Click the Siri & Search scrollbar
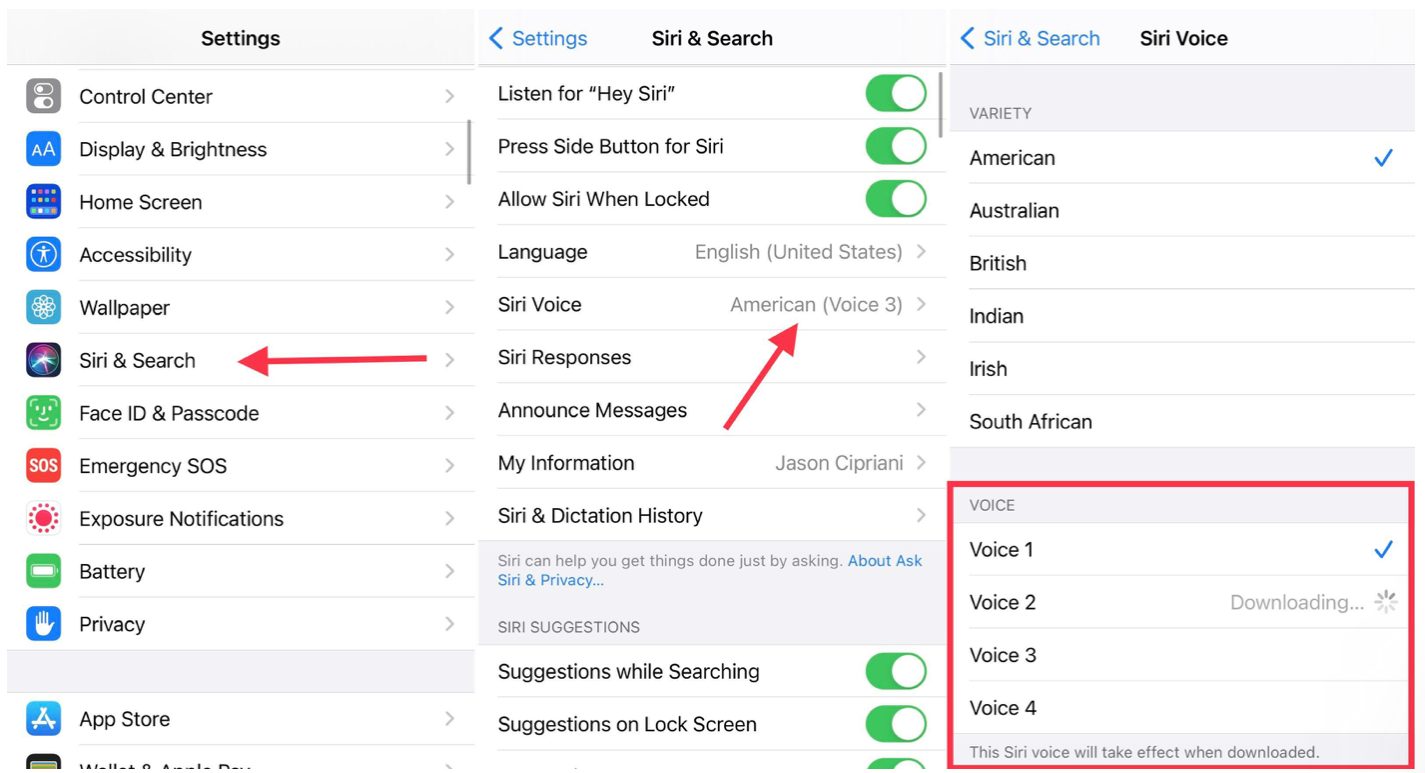This screenshot has width=1425, height=773. click(x=942, y=104)
